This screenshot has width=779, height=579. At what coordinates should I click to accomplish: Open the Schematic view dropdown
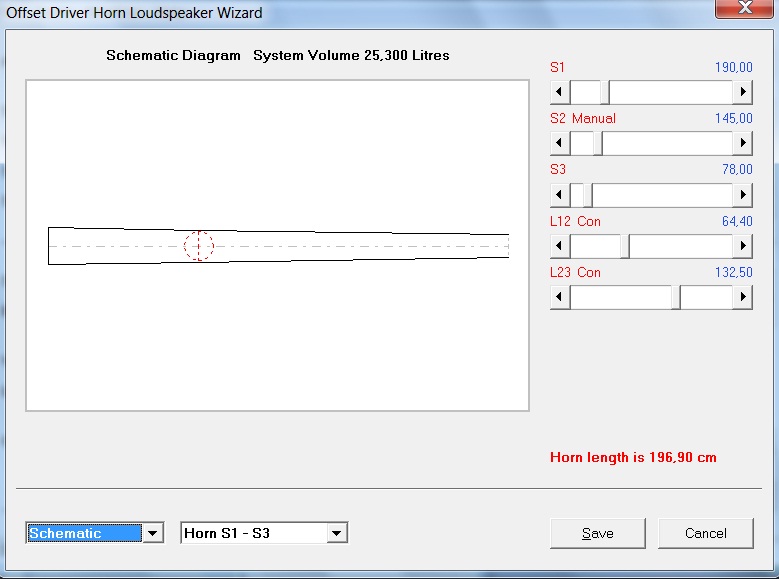pos(153,533)
